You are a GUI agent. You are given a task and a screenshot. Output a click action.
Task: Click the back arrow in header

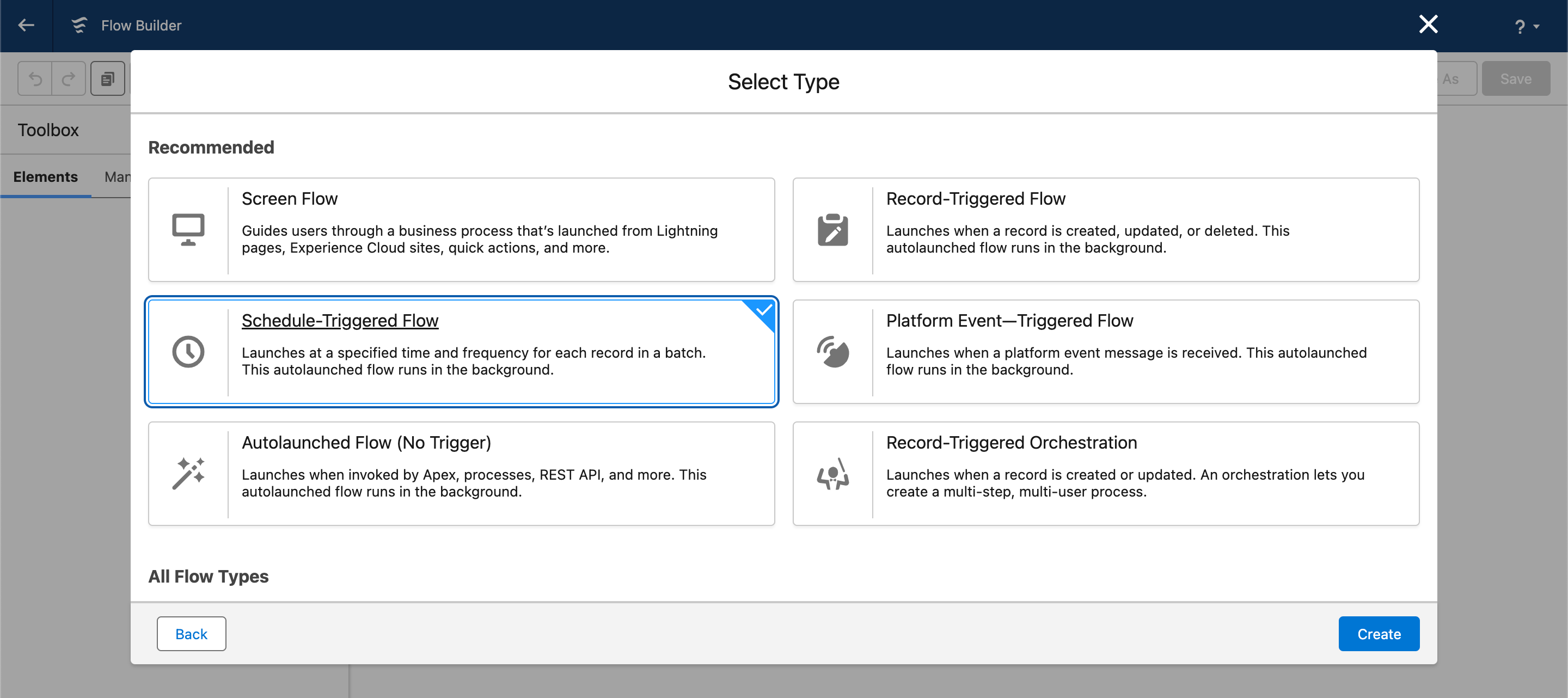[x=26, y=25]
